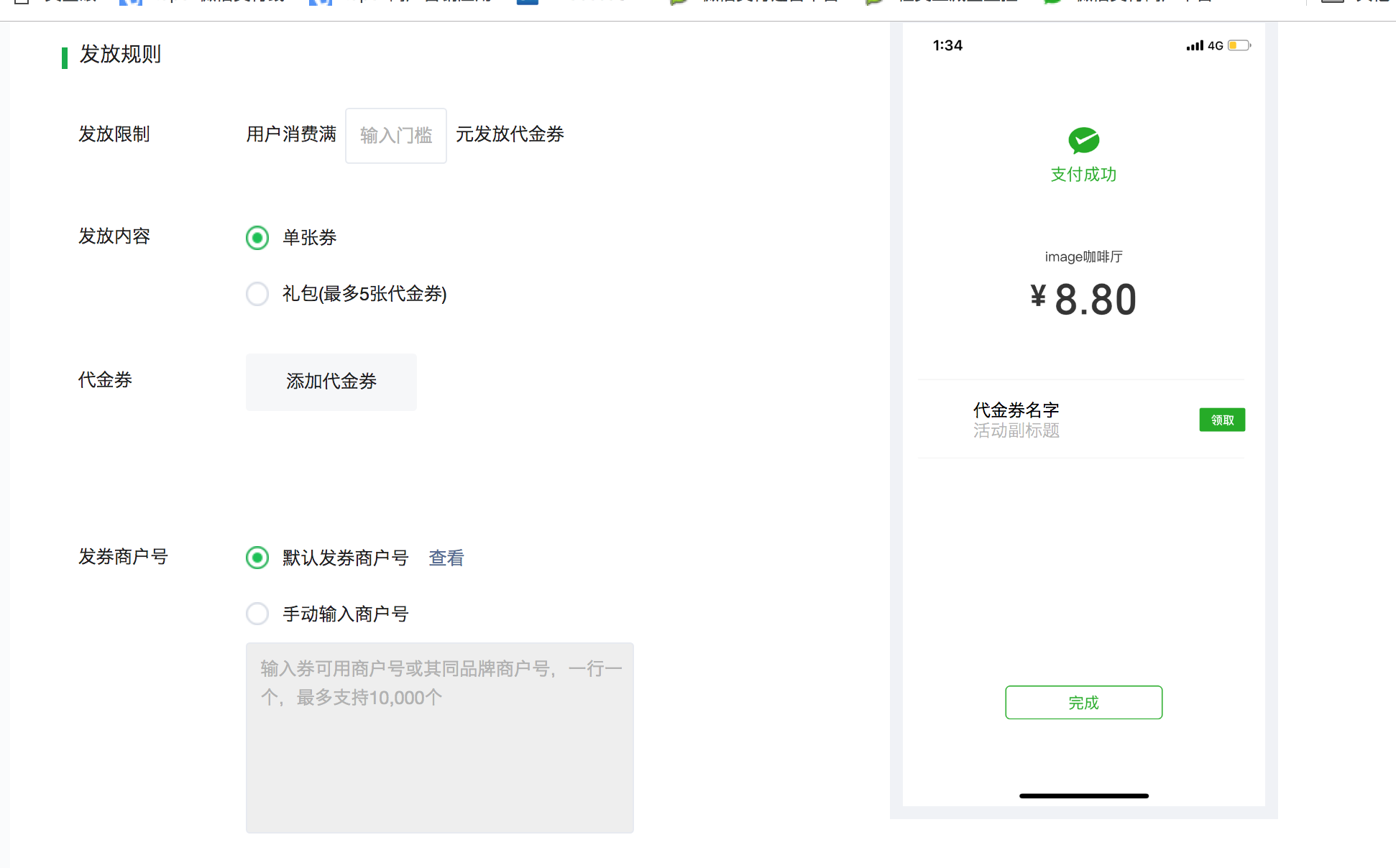Click the 活动副标题 subtitle text
Screen dimensions: 1396x868
pos(1016,430)
